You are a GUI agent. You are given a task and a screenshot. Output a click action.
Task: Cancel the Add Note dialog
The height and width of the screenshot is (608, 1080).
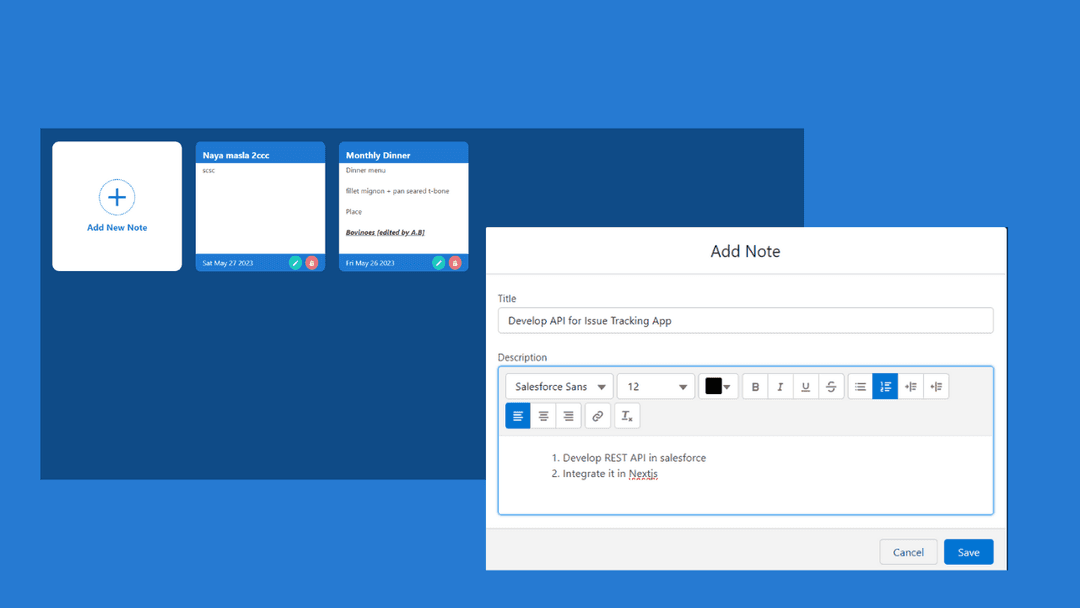[908, 552]
